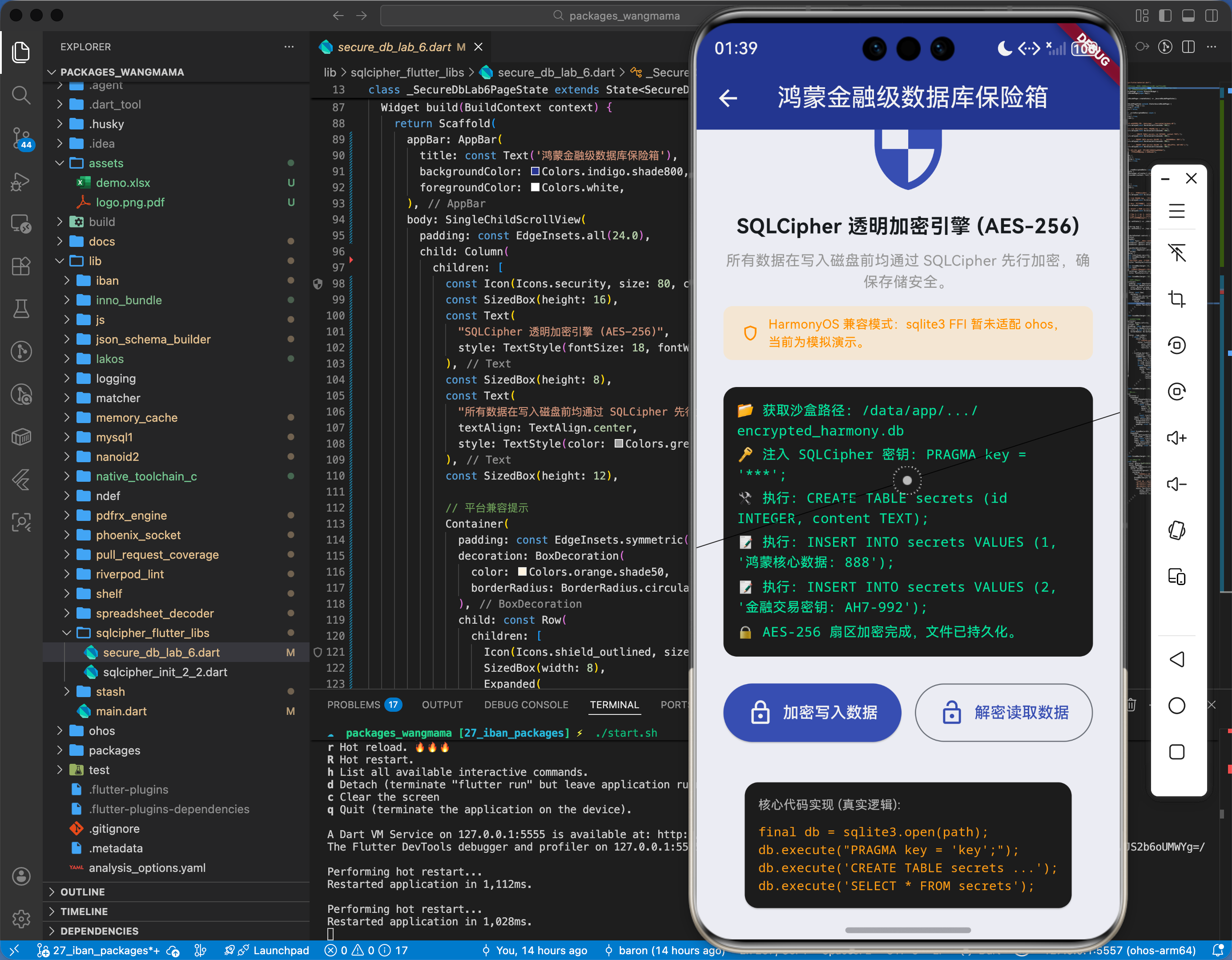
Task: Switch to the OUTPUT panel tab
Action: point(442,705)
